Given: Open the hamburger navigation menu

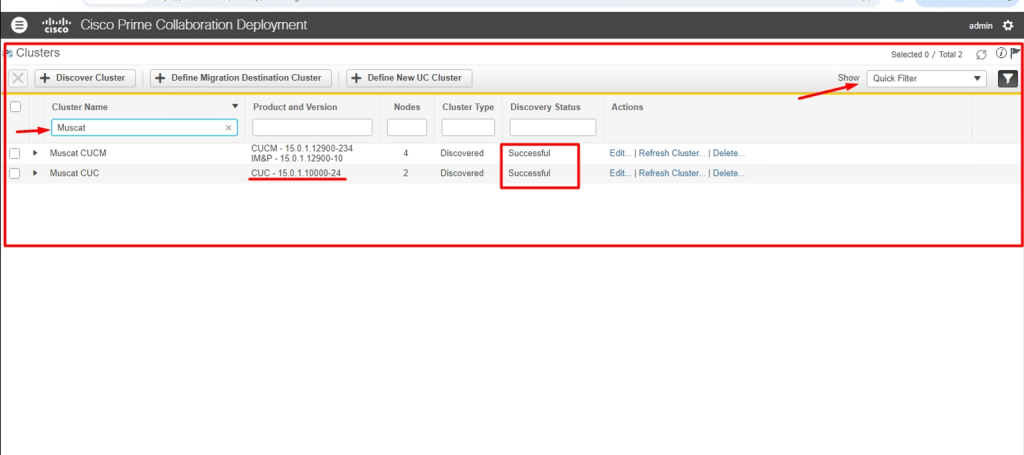Looking at the screenshot, I should [20, 25].
